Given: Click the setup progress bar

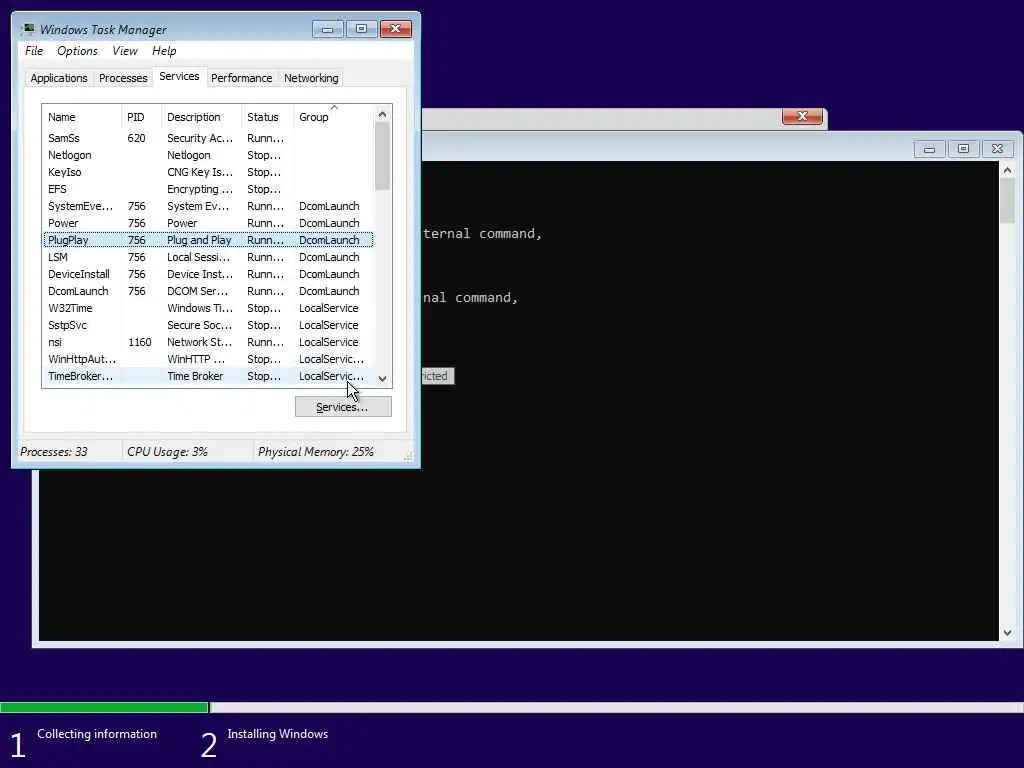Looking at the screenshot, I should (512, 707).
